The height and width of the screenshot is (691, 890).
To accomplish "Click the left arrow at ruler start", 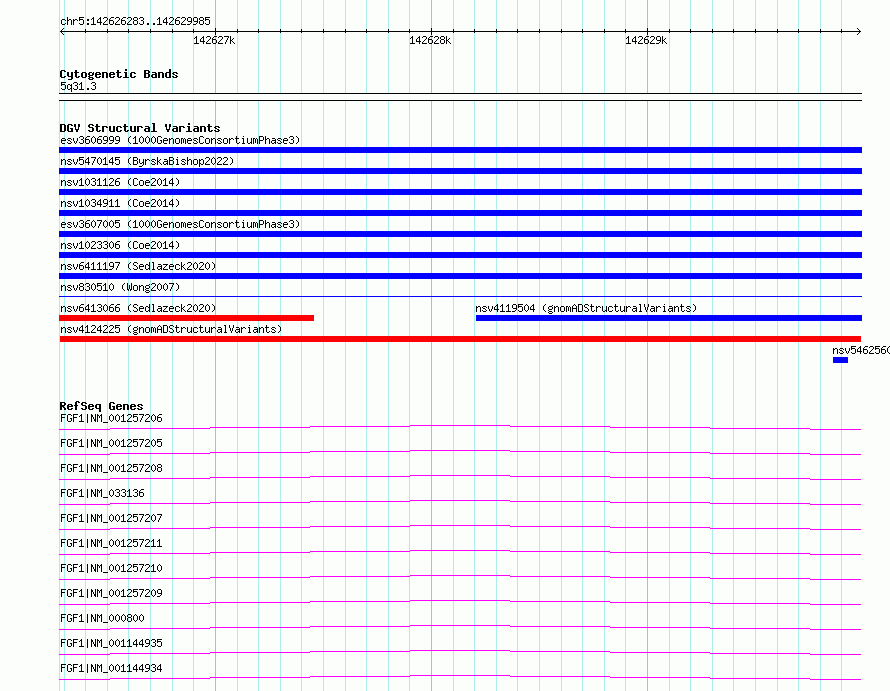I will pos(62,31).
